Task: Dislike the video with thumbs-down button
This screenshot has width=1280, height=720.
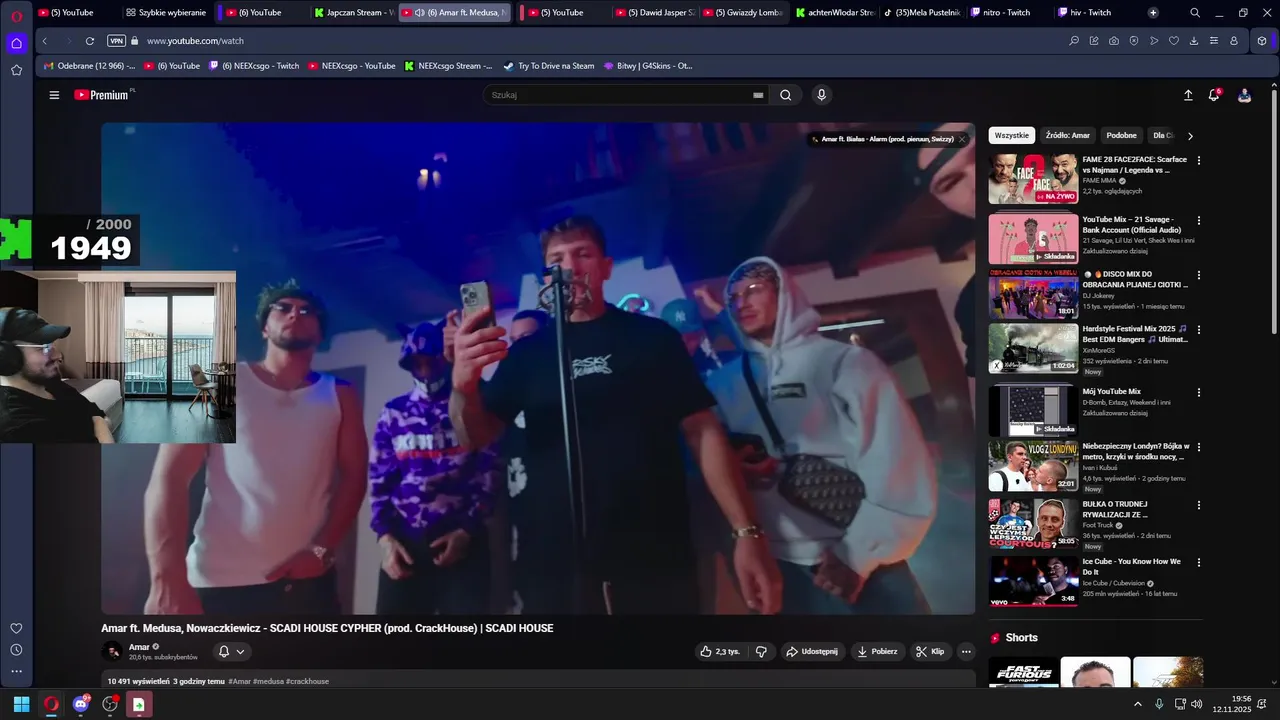Action: tap(761, 651)
